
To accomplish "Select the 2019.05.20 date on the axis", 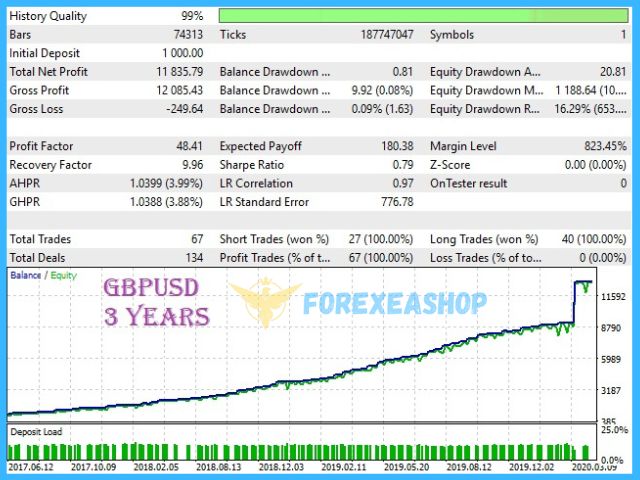I will pos(406,467).
